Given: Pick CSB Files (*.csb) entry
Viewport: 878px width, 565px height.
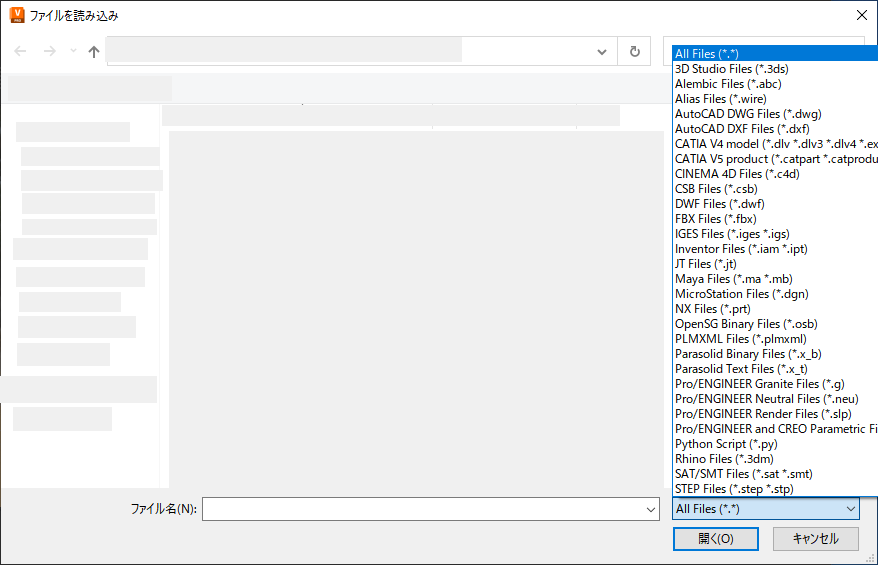Looking at the screenshot, I should pyautogui.click(x=775, y=189).
